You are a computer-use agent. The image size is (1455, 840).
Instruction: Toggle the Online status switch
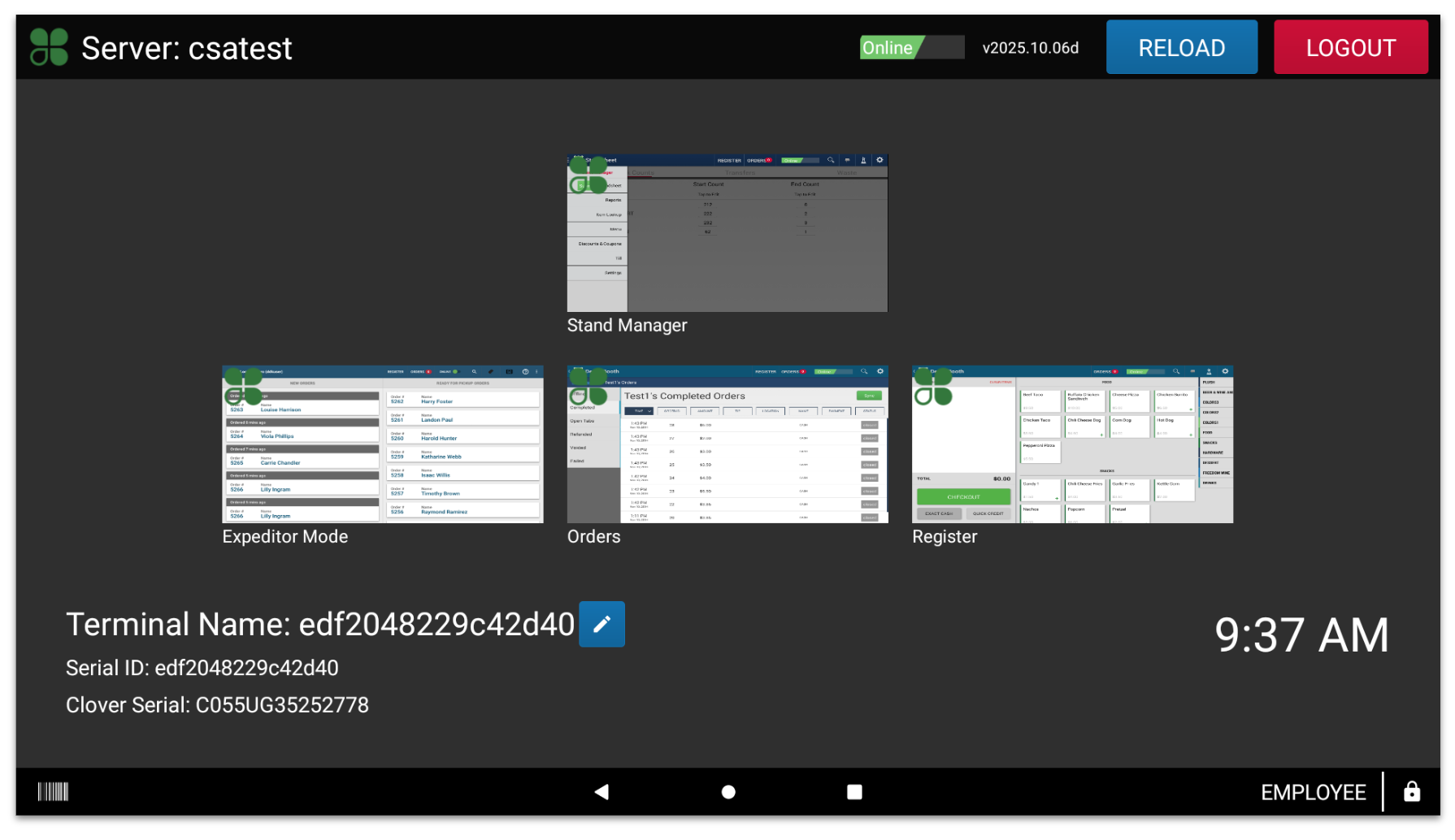(x=912, y=47)
